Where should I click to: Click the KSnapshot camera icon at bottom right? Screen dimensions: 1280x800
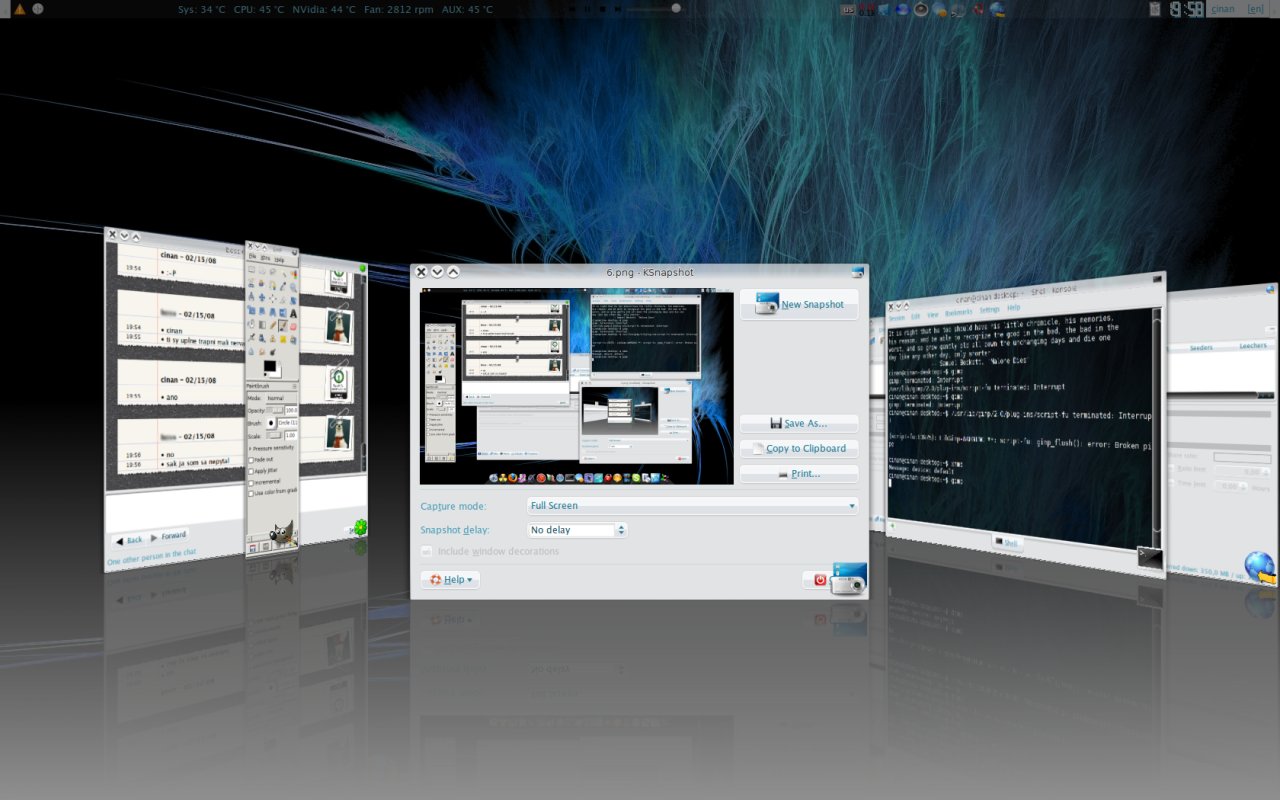pos(848,577)
